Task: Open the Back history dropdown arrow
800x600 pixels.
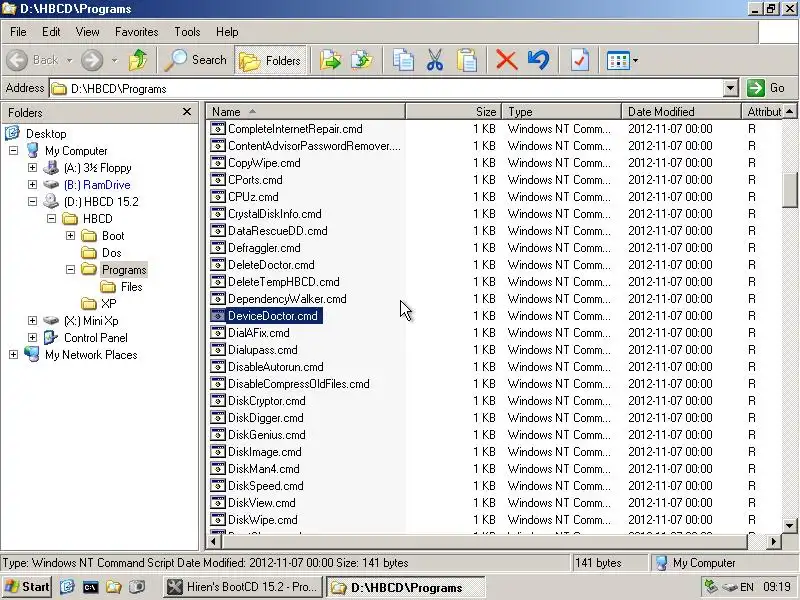Action: tap(69, 60)
